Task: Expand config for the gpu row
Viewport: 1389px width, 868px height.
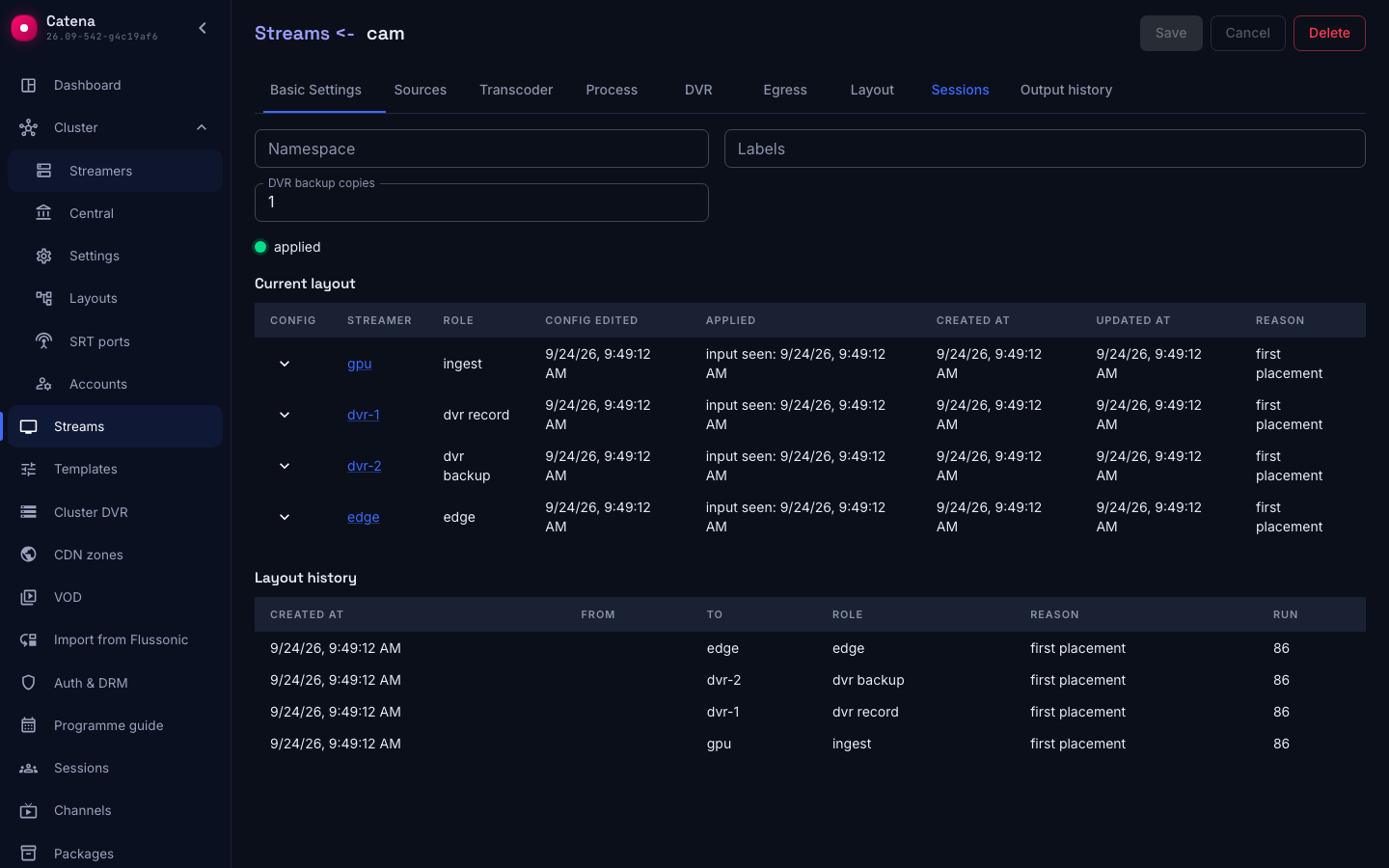Action: (x=285, y=364)
